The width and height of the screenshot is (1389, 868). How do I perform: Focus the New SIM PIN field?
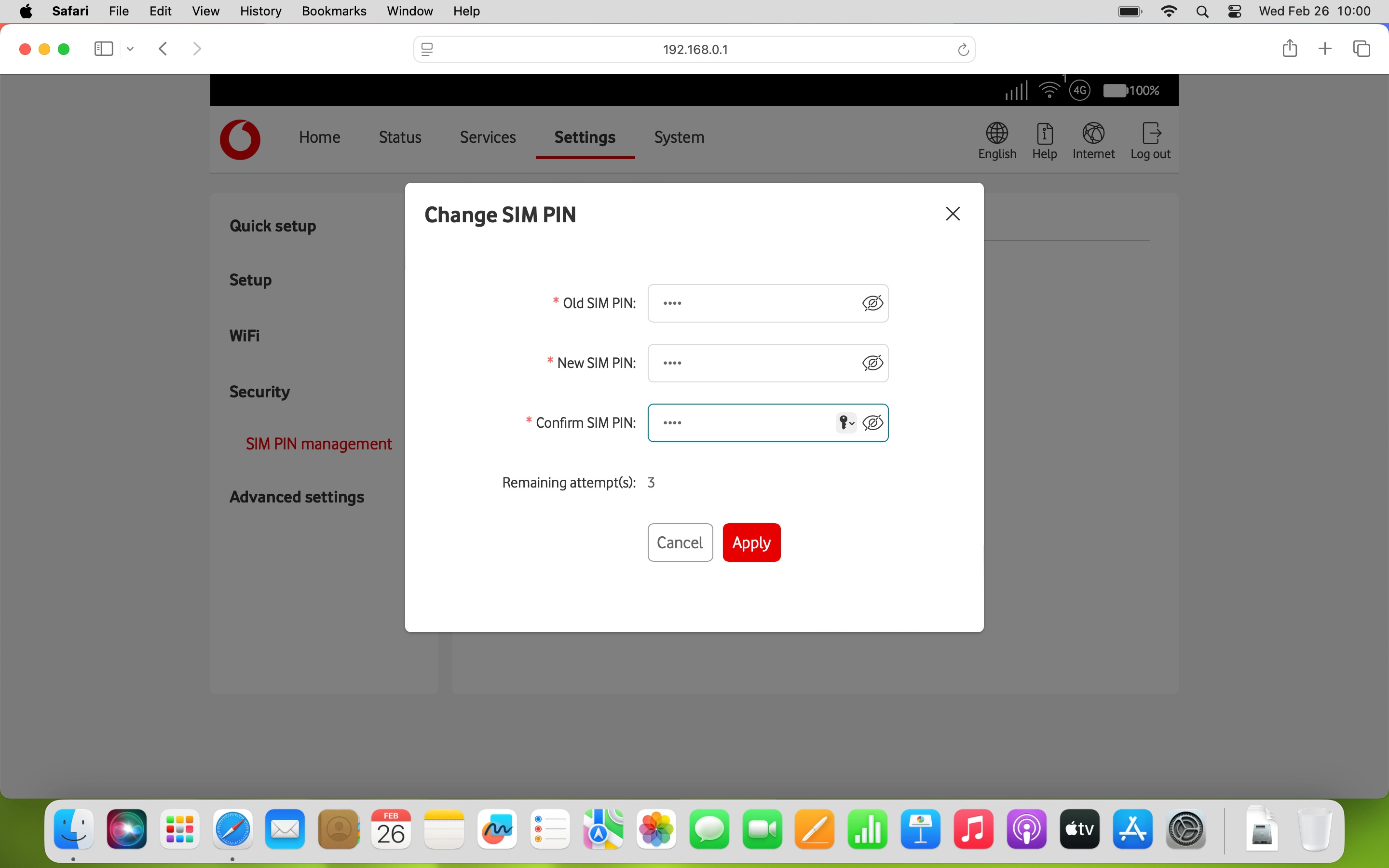click(768, 363)
